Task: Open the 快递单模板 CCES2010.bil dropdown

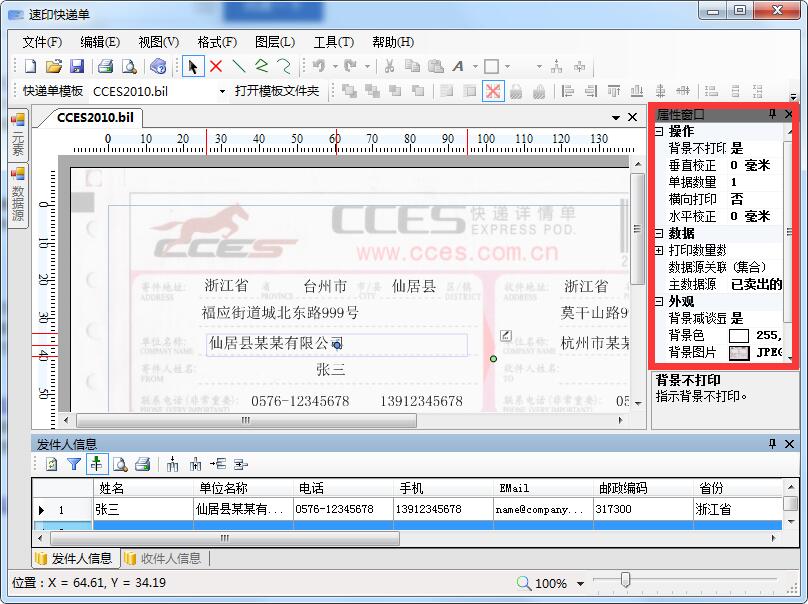Action: coord(222,91)
